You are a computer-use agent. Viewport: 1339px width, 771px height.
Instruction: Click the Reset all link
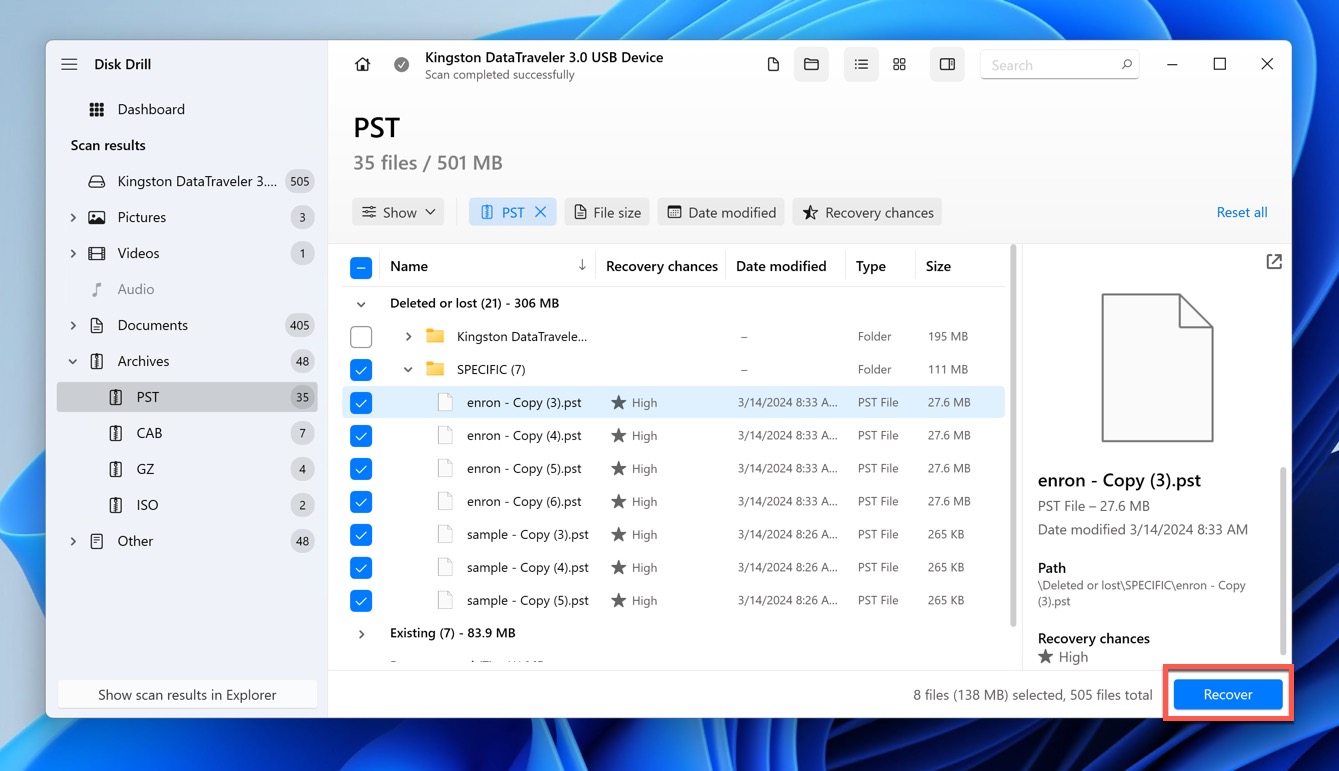(x=1242, y=212)
